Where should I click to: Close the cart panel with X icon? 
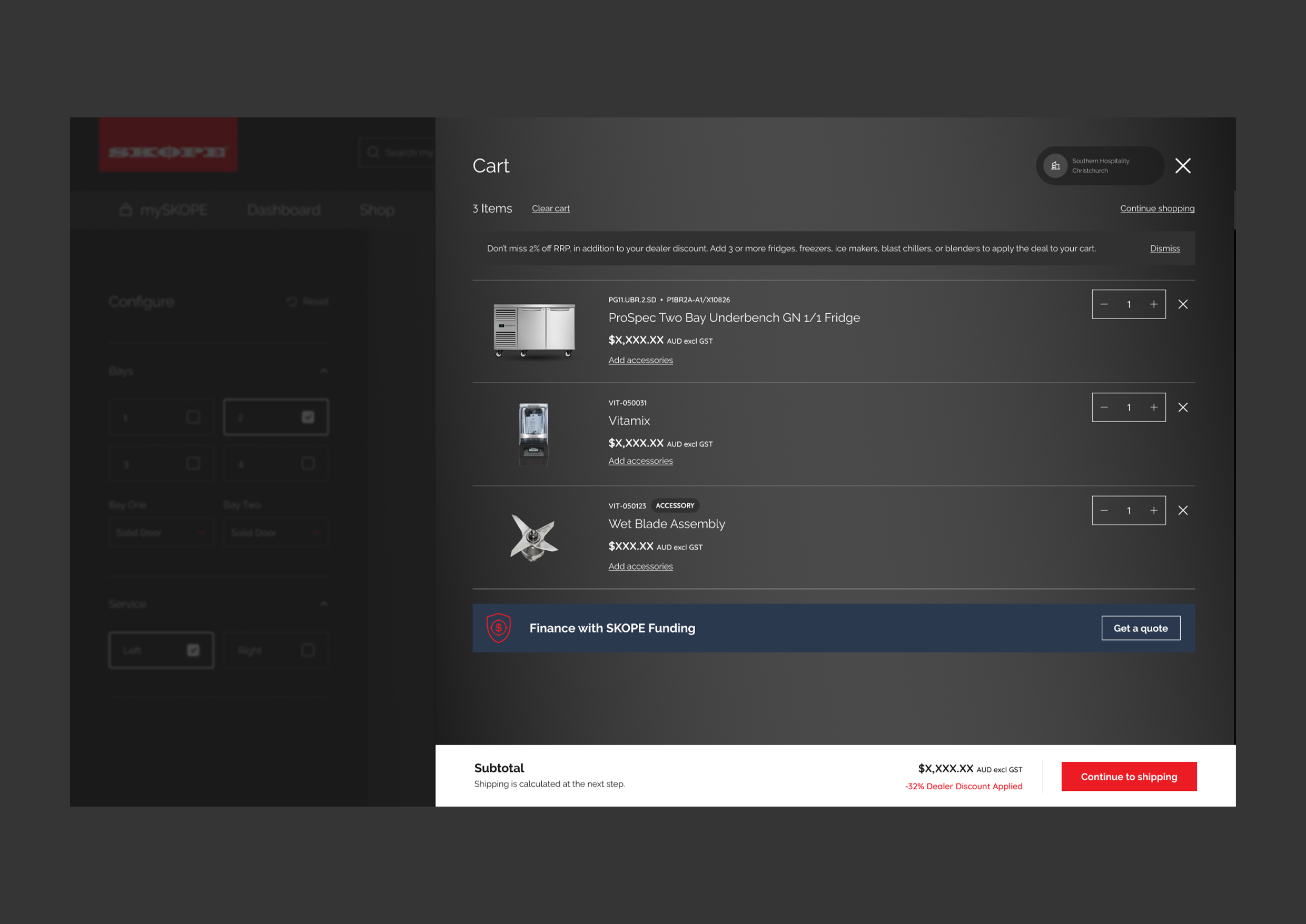(x=1183, y=165)
